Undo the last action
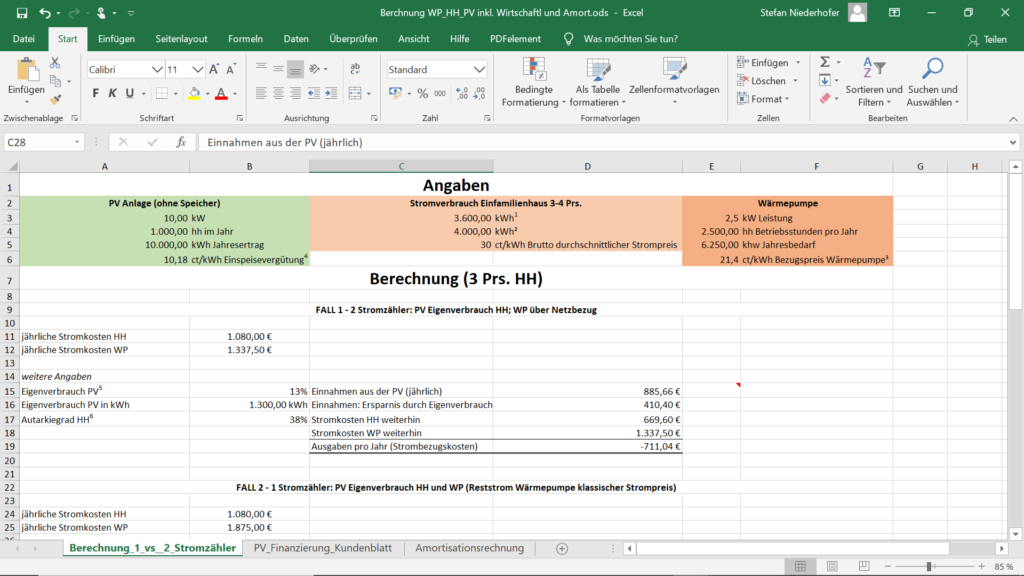This screenshot has height=576, width=1024. tap(44, 12)
